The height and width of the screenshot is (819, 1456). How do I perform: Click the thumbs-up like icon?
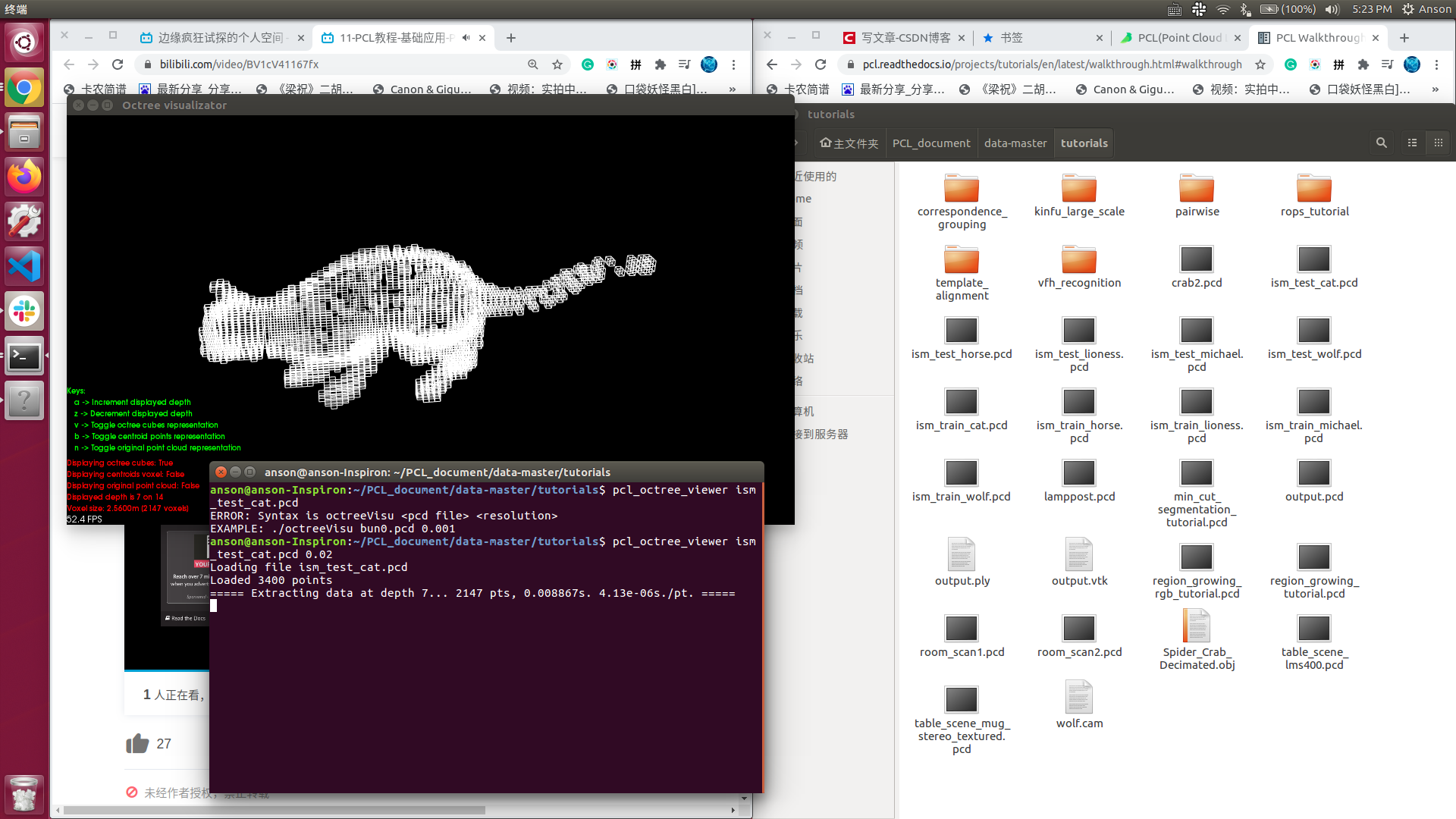pyautogui.click(x=137, y=743)
